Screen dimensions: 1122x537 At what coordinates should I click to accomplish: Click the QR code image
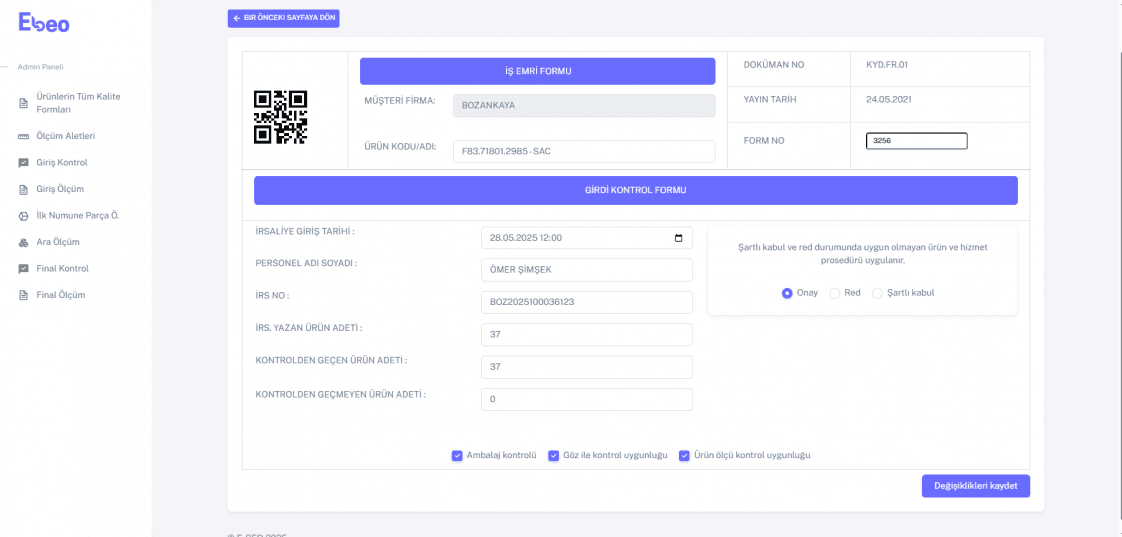pos(280,117)
